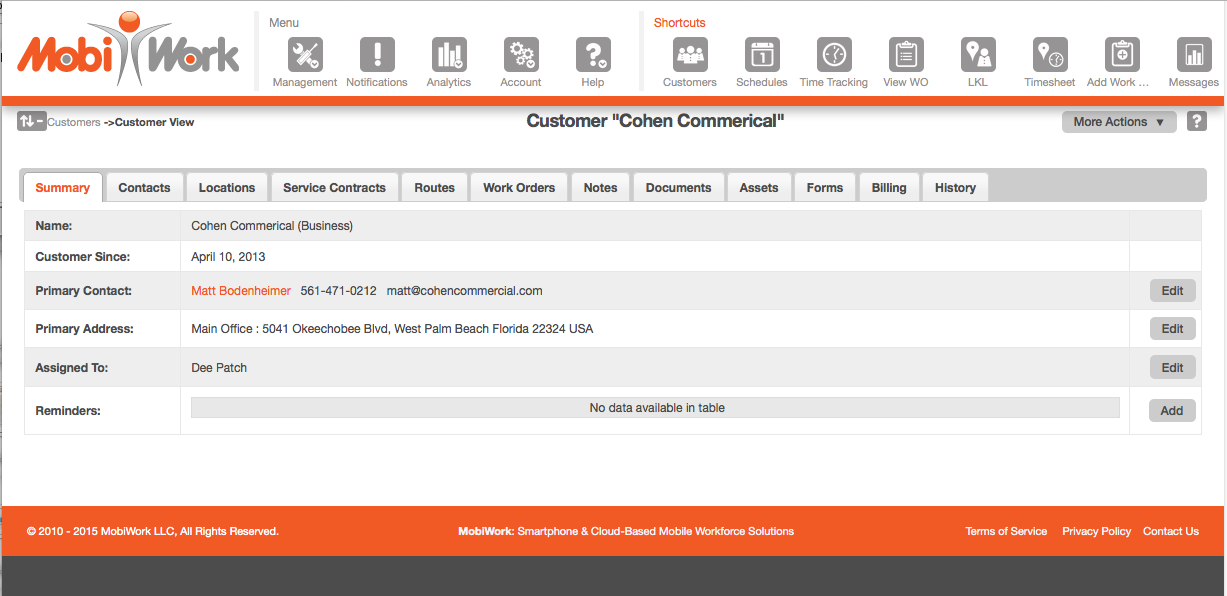Open the Routes tab
This screenshot has height=596, width=1227.
click(x=434, y=187)
